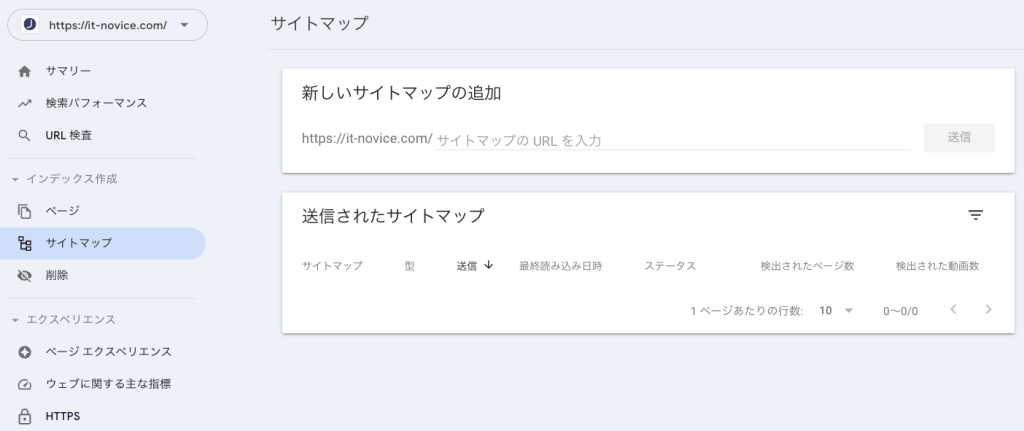The width and height of the screenshot is (1024, 431).
Task: Click the HTTPS lock icon
Action: [x=25, y=417]
